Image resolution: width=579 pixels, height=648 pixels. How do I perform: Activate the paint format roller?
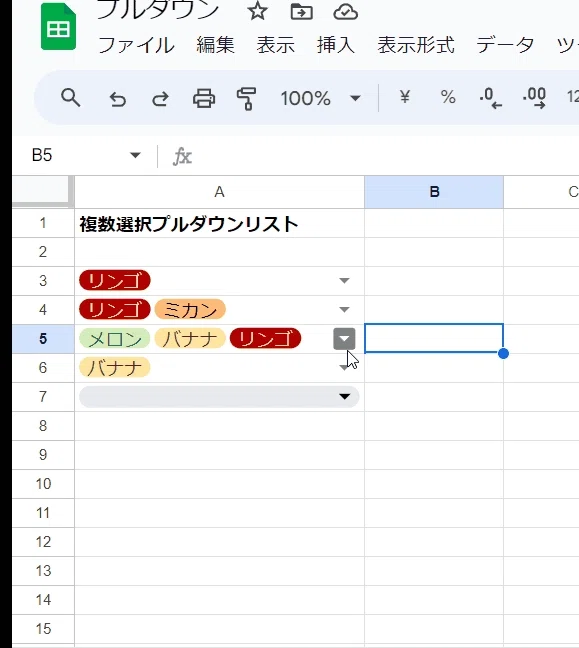246,99
